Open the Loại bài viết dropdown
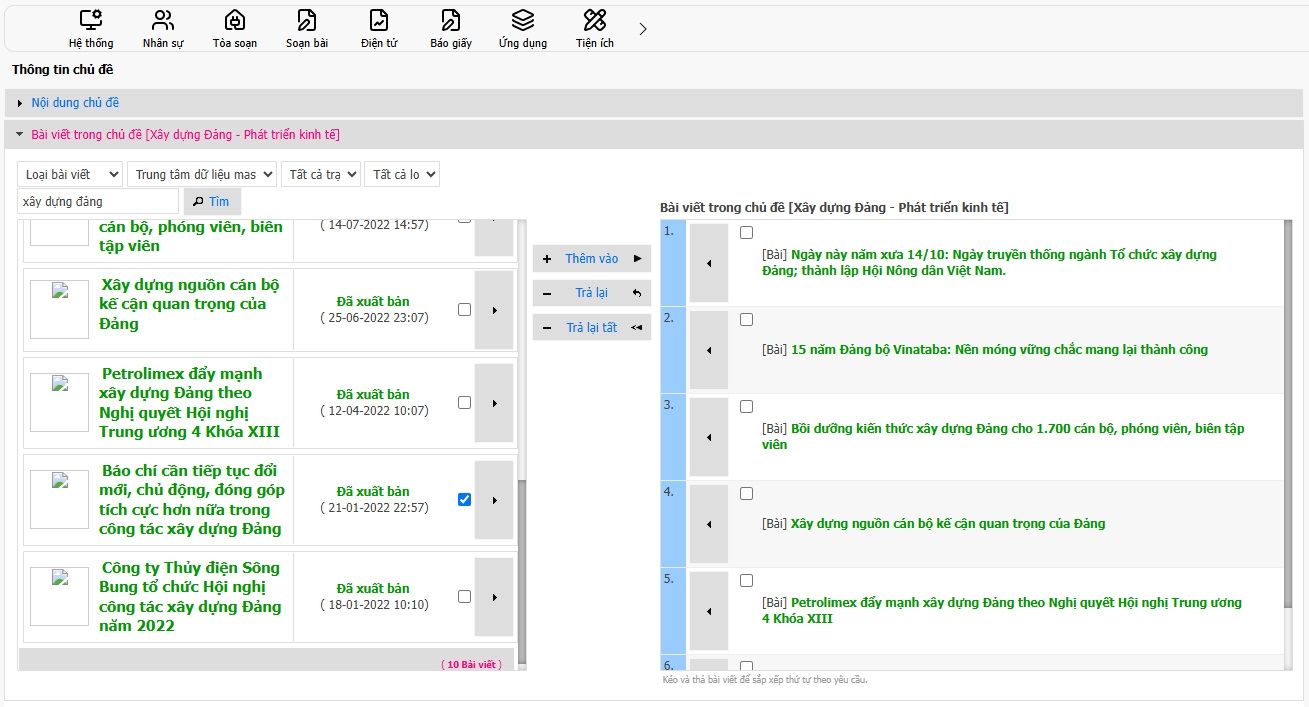Viewport: 1309px width, 707px height. click(70, 174)
